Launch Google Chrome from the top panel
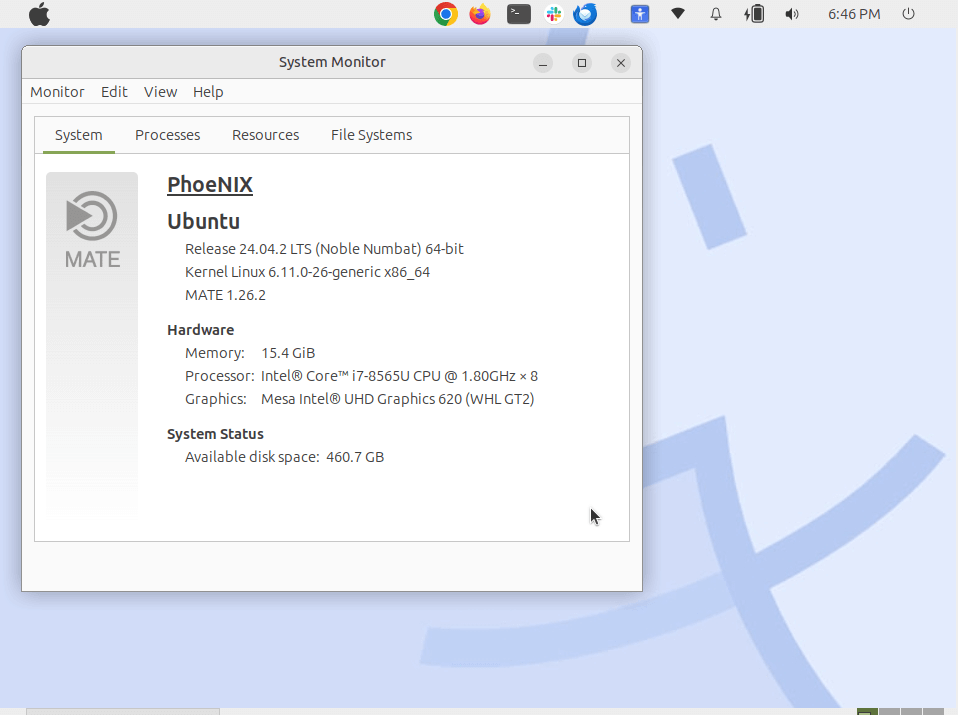Viewport: 958px width, 715px height. coord(446,14)
